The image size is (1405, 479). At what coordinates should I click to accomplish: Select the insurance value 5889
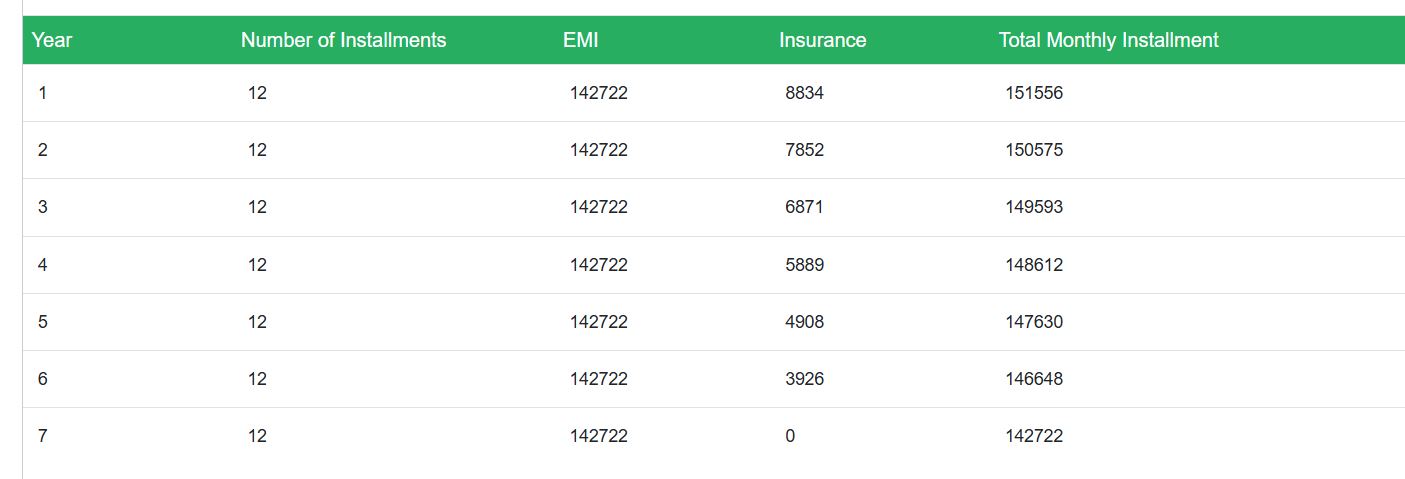pyautogui.click(x=805, y=265)
